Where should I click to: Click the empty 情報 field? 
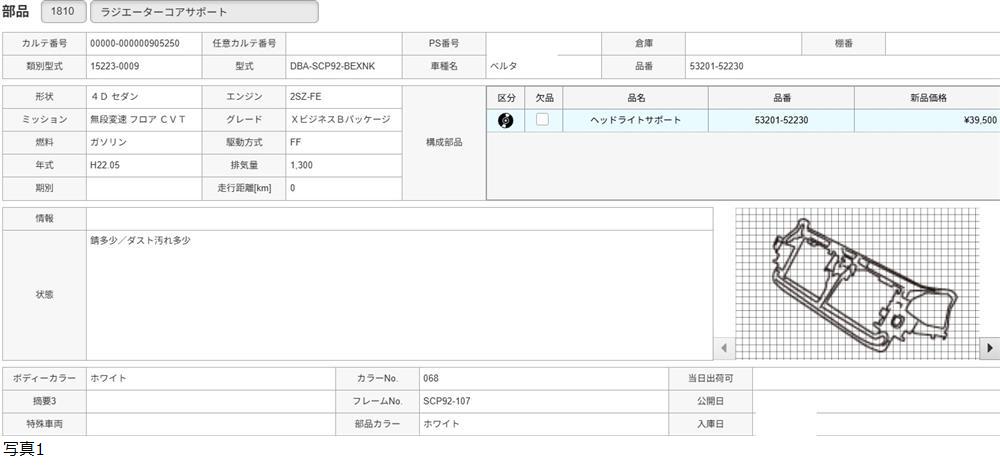coord(399,218)
